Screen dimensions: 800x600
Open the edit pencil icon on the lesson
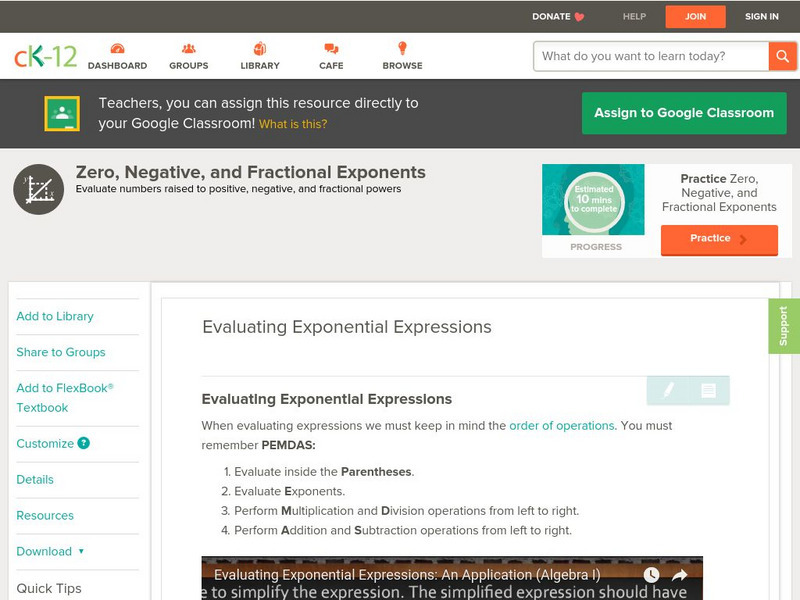coord(668,390)
